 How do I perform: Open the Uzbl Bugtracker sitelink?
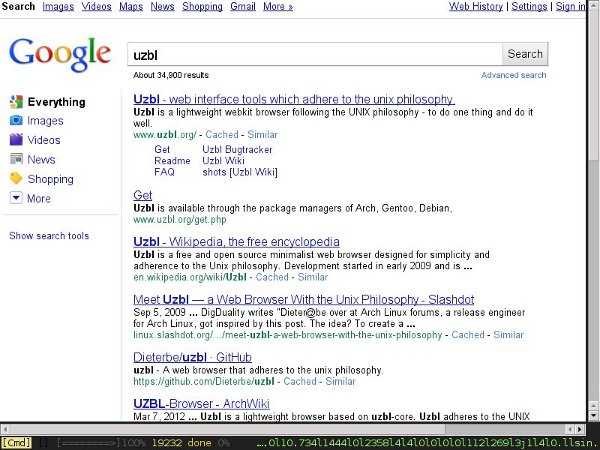pos(237,149)
